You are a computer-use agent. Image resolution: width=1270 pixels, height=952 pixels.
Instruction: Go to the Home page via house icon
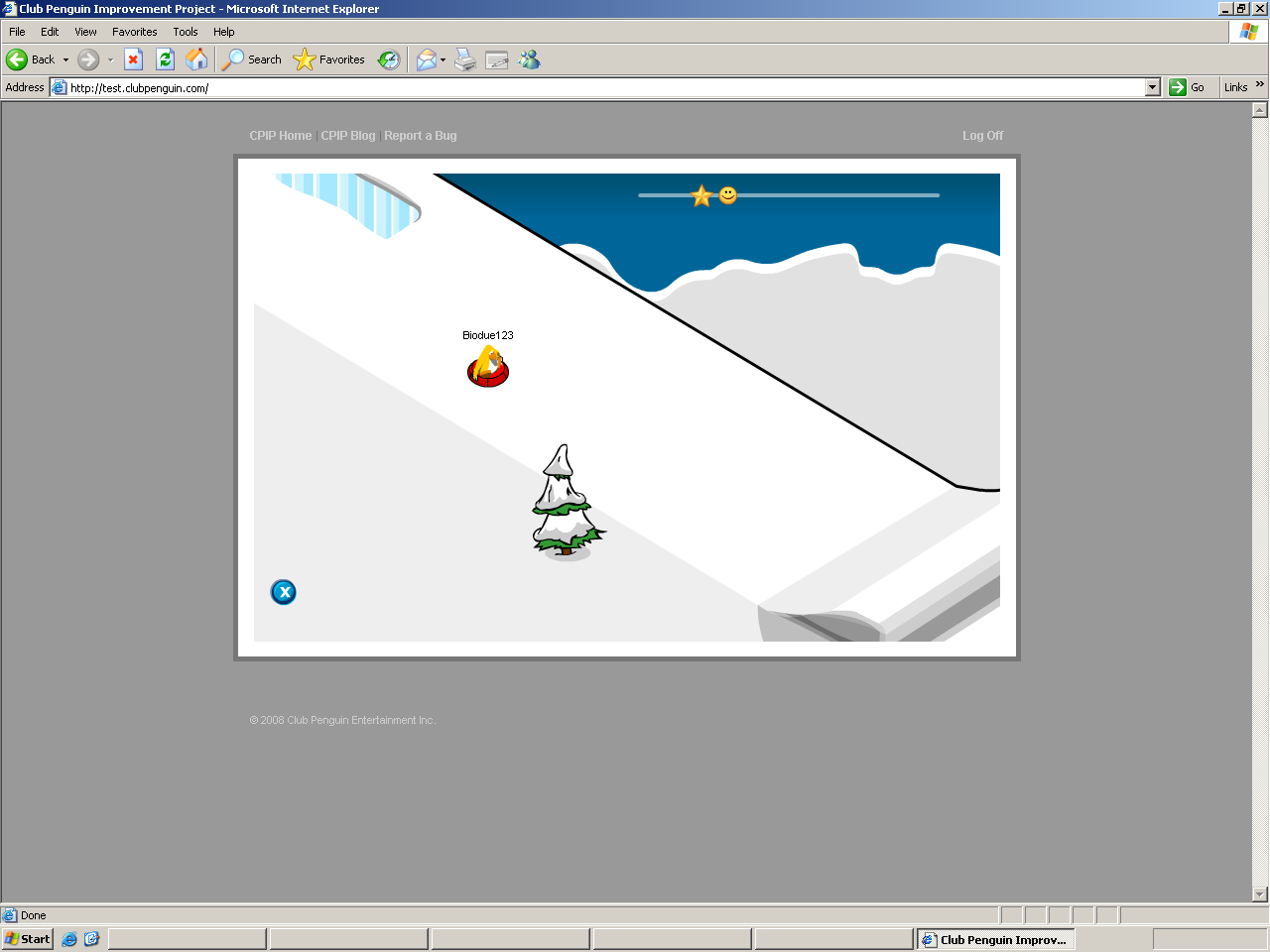(196, 59)
